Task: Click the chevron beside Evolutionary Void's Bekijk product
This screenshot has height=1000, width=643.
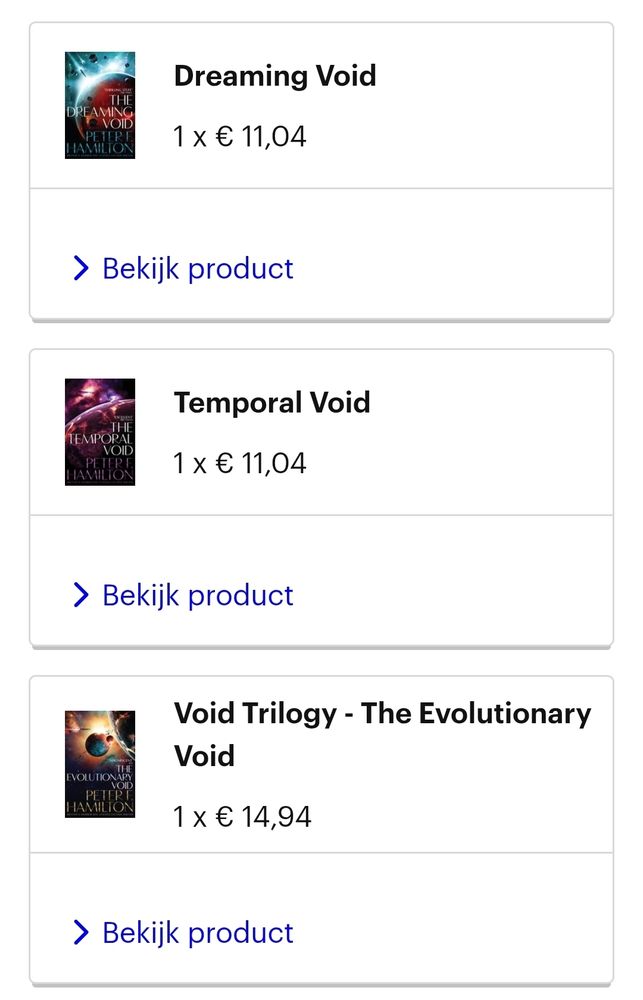Action: pos(81,932)
